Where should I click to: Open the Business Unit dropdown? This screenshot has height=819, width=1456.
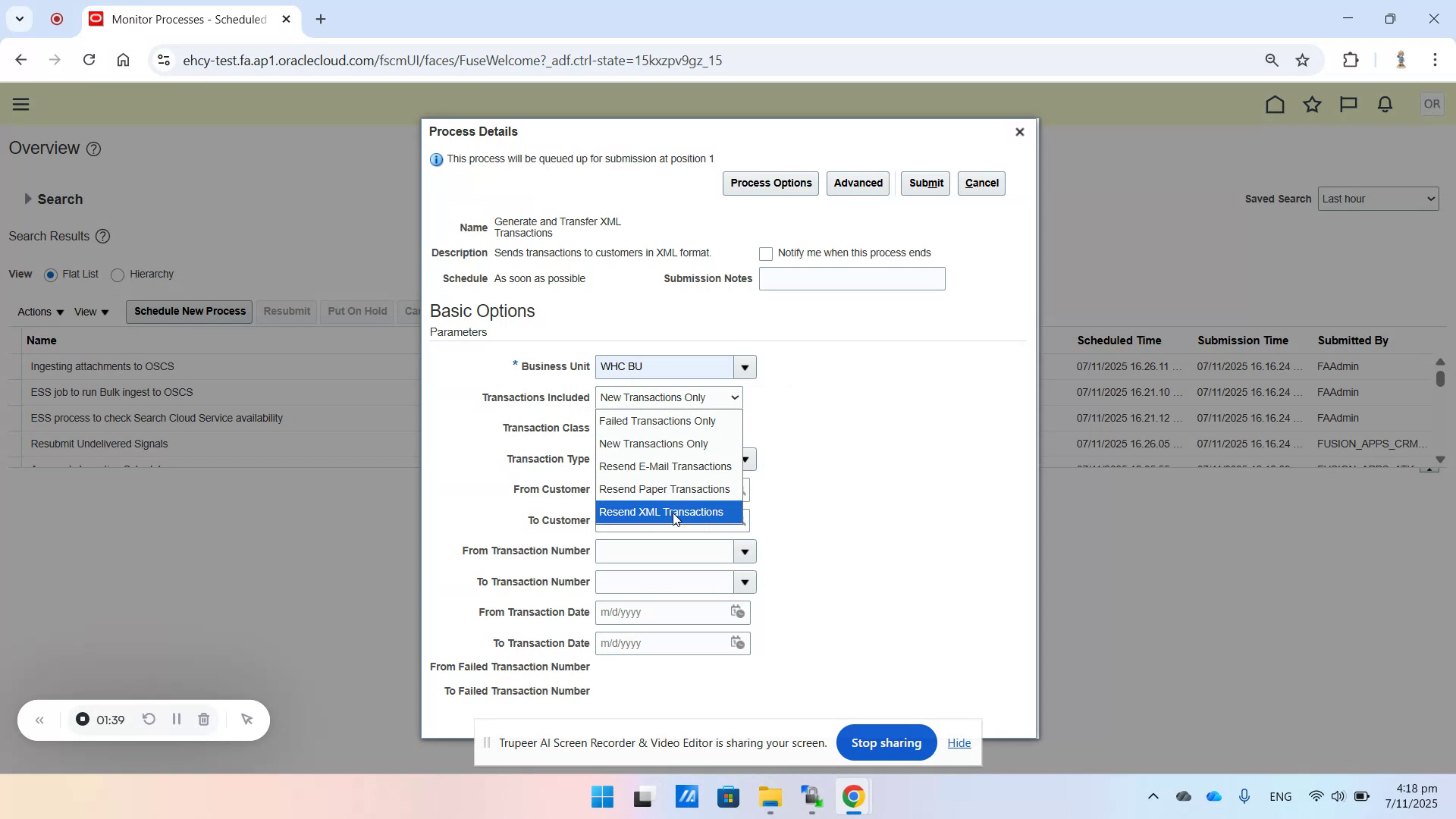tap(744, 367)
